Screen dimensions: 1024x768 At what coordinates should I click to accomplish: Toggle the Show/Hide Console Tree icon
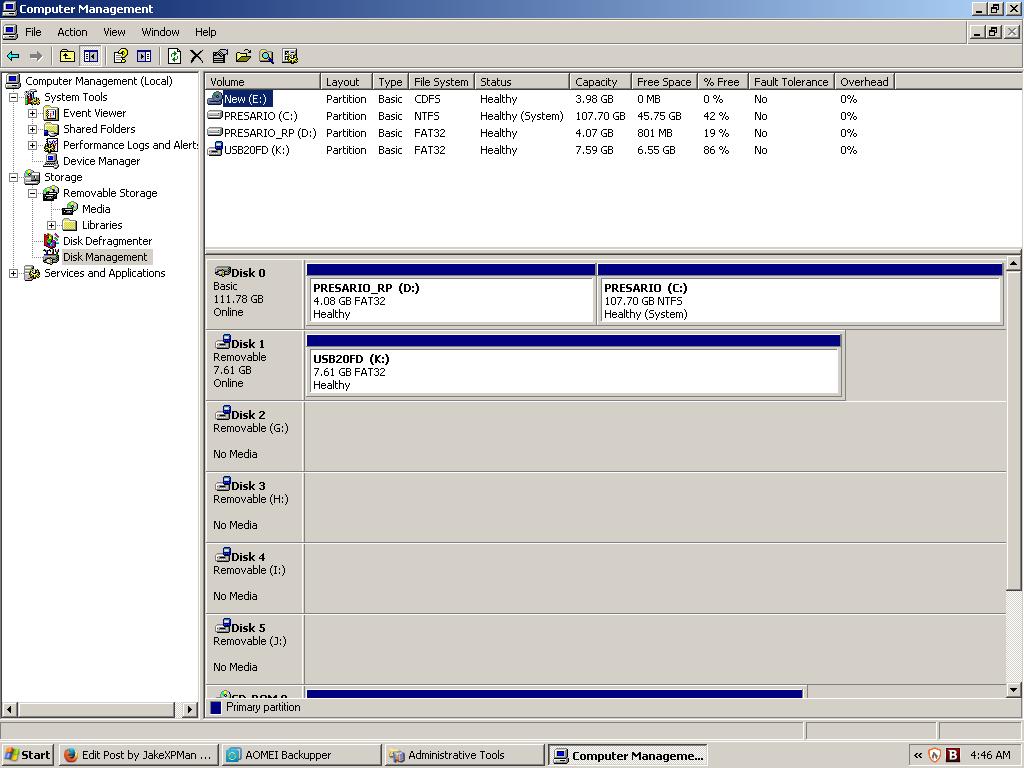tap(91, 56)
